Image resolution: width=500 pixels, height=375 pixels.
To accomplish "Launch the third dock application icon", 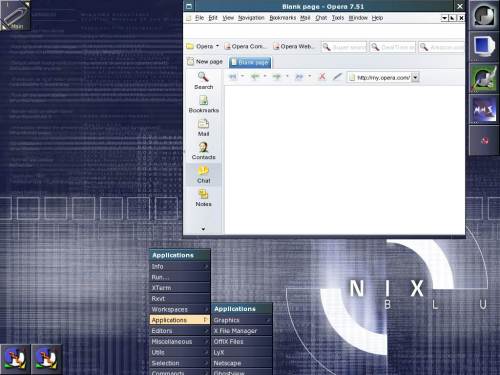I will (x=484, y=78).
